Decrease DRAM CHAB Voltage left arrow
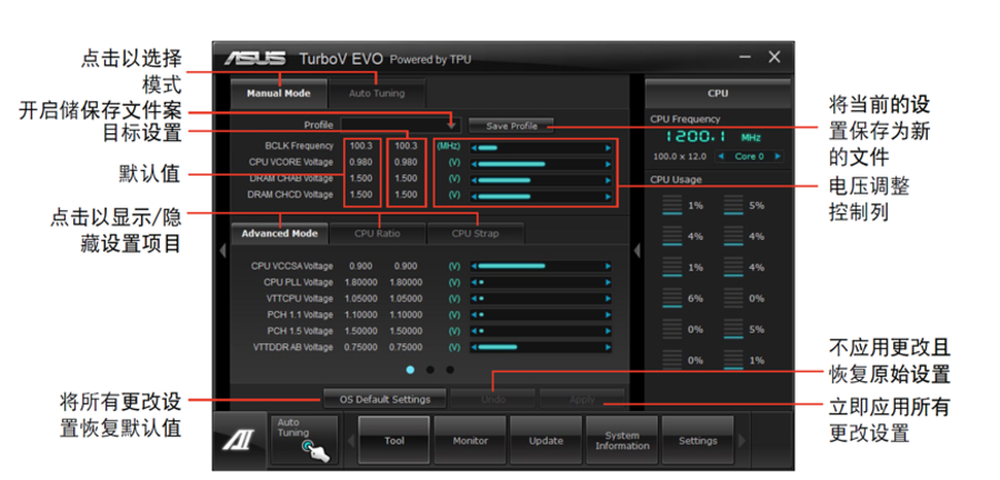Viewport: 1000px width, 480px height. [x=474, y=180]
